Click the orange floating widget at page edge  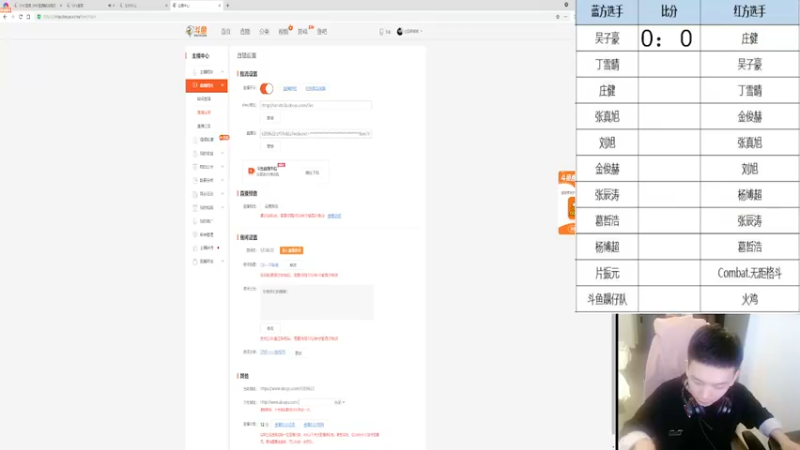[x=566, y=203]
